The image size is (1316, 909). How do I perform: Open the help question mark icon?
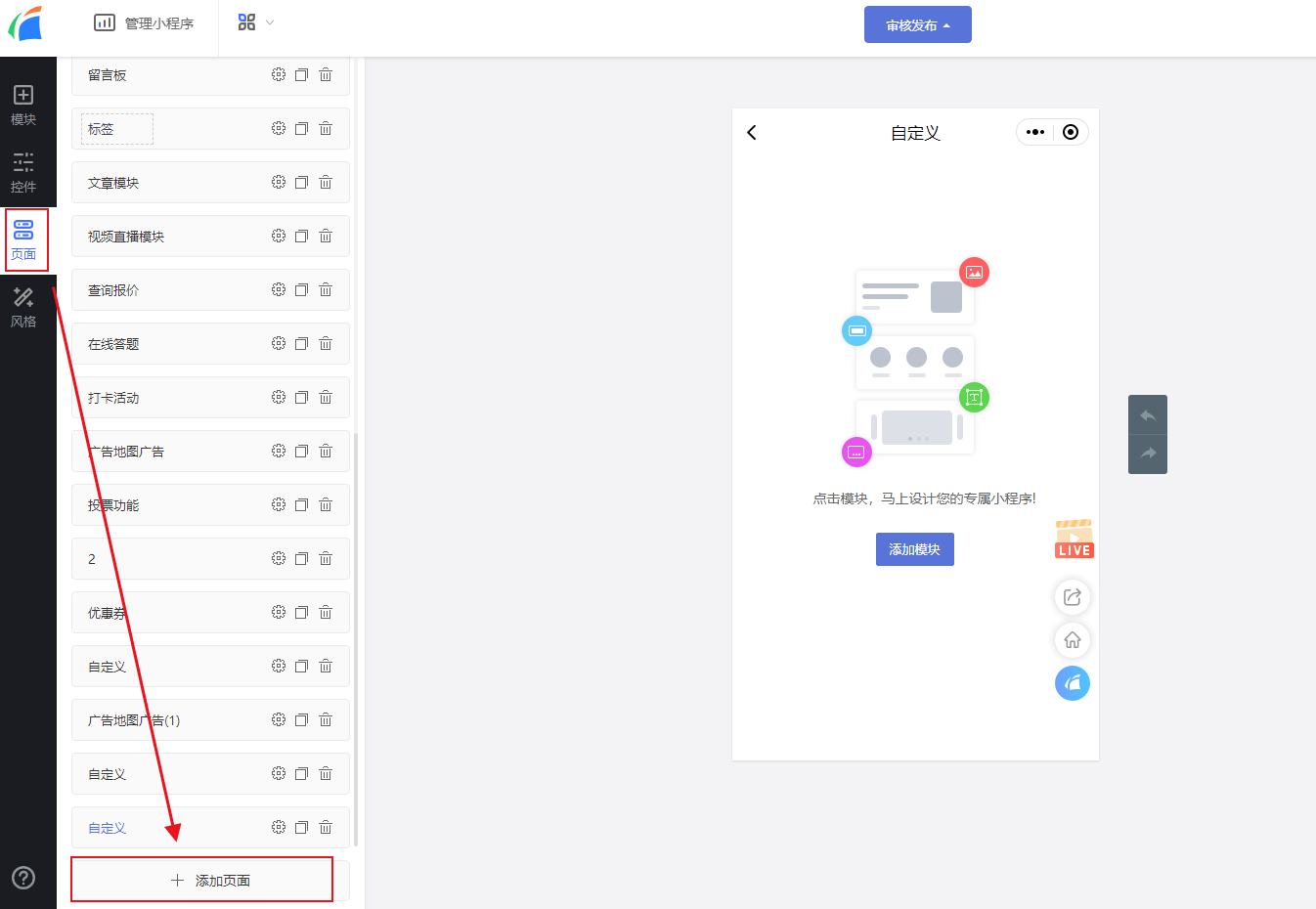23,878
